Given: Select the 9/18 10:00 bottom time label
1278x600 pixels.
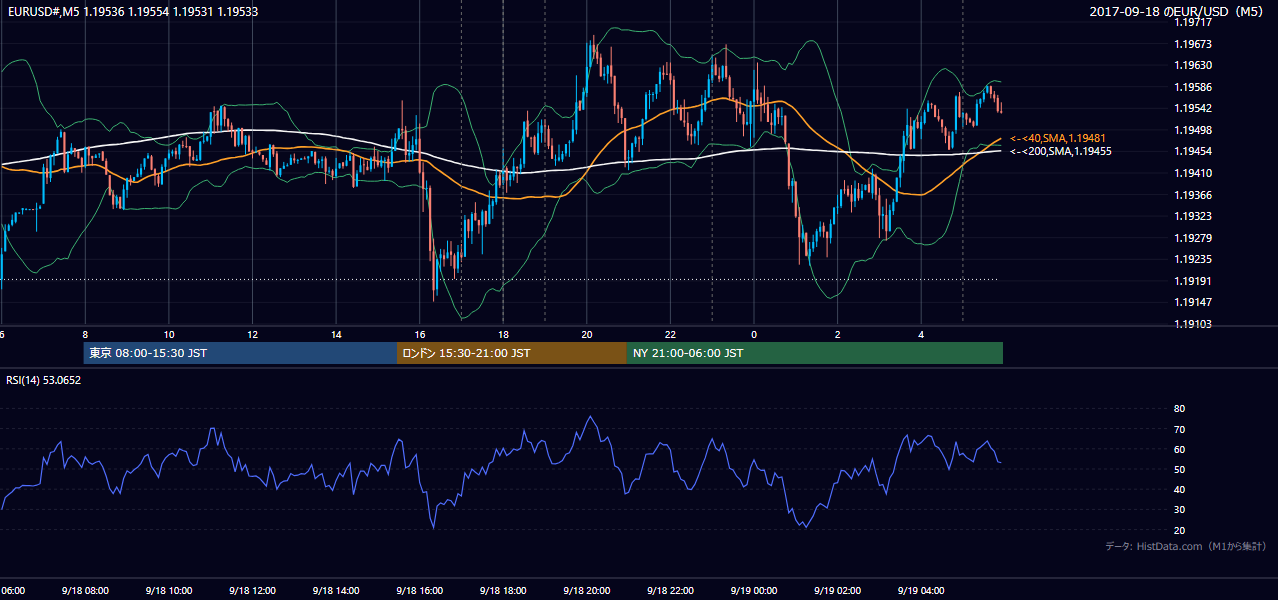Looking at the screenshot, I should pyautogui.click(x=169, y=591).
